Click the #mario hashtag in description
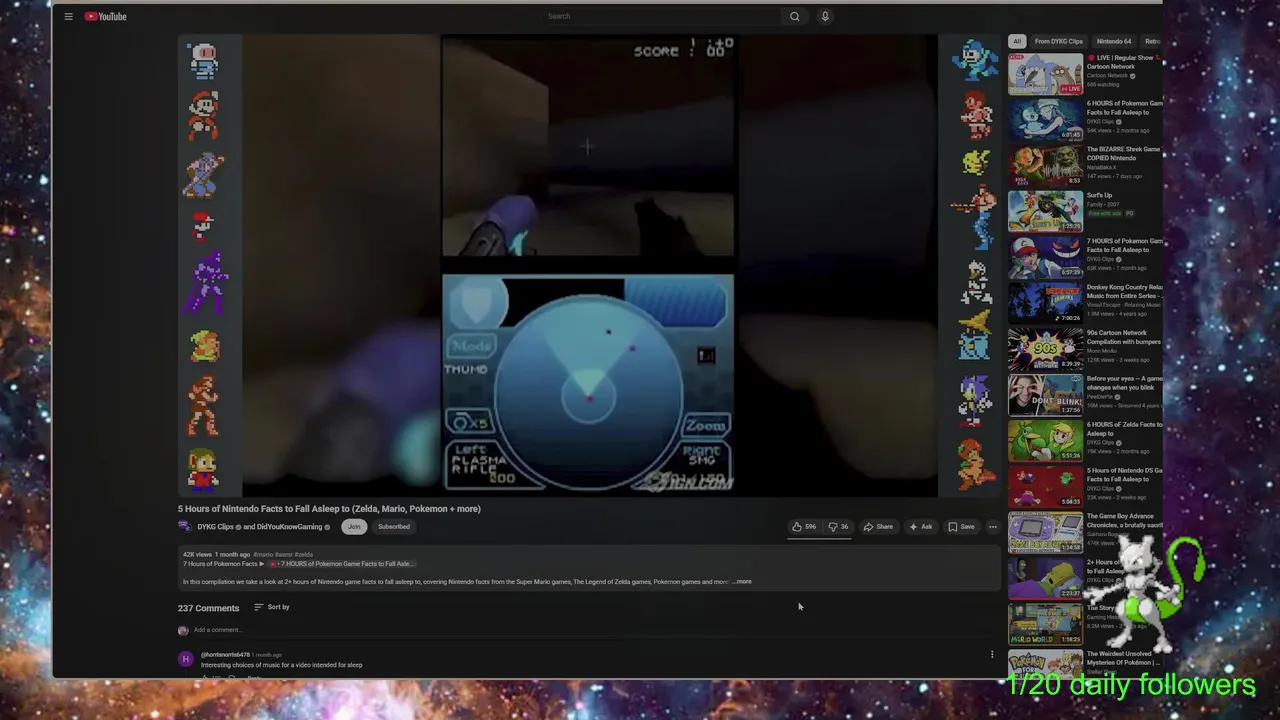The height and width of the screenshot is (720, 1280). click(263, 555)
